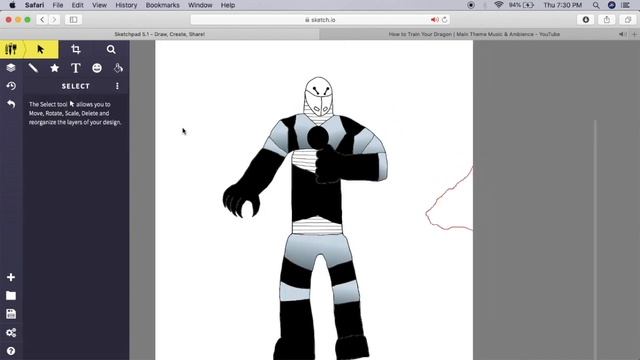This screenshot has width=640, height=360.
Task: Open Notification Center icon
Action: [x=626, y=5]
